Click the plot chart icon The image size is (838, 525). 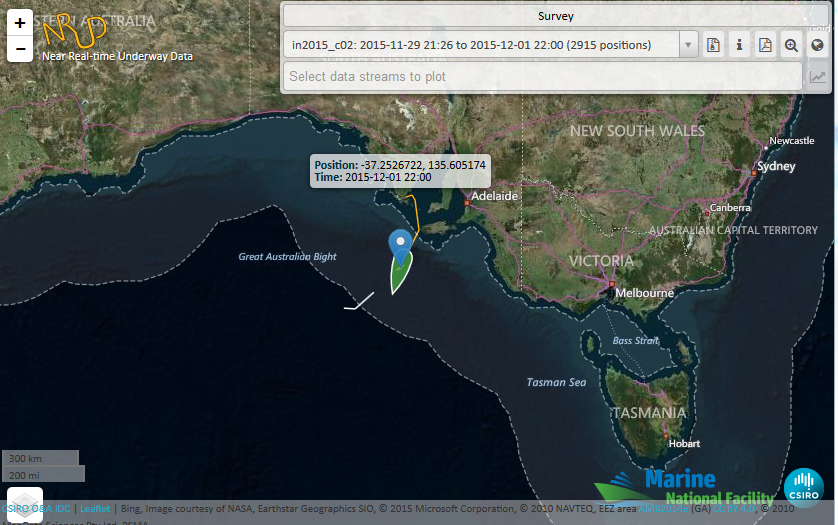click(x=817, y=76)
